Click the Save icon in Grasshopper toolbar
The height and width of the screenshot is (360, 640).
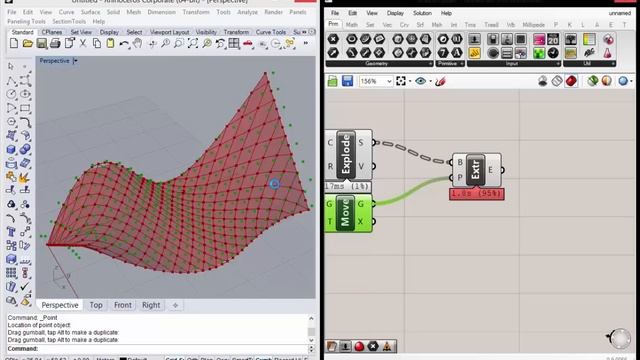tap(347, 81)
